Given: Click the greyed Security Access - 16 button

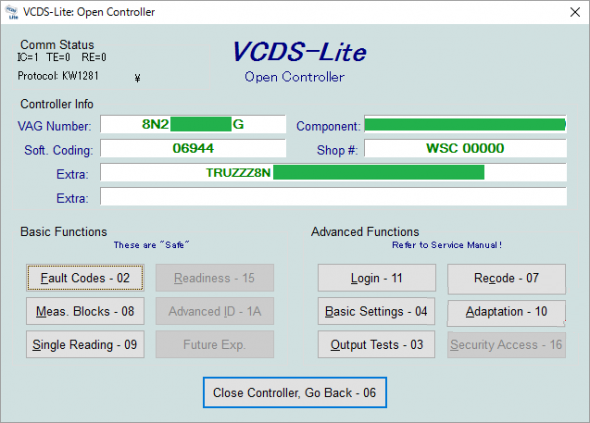Looking at the screenshot, I should pyautogui.click(x=506, y=345).
